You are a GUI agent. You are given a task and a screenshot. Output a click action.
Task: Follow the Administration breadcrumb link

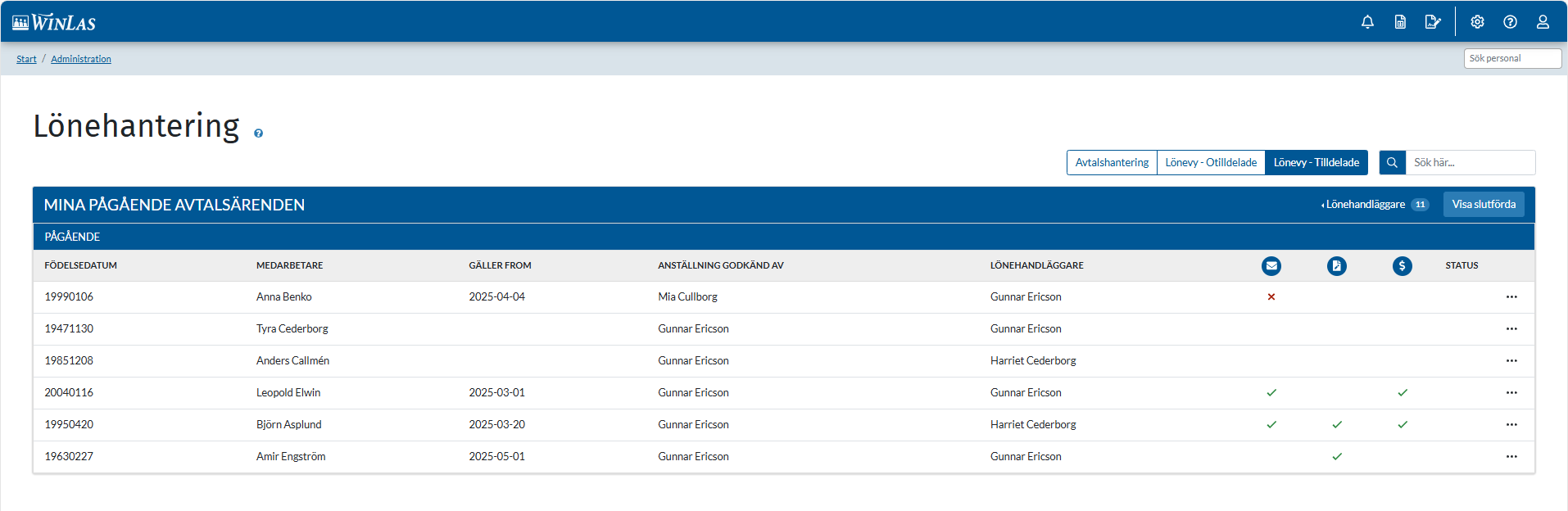tap(81, 59)
